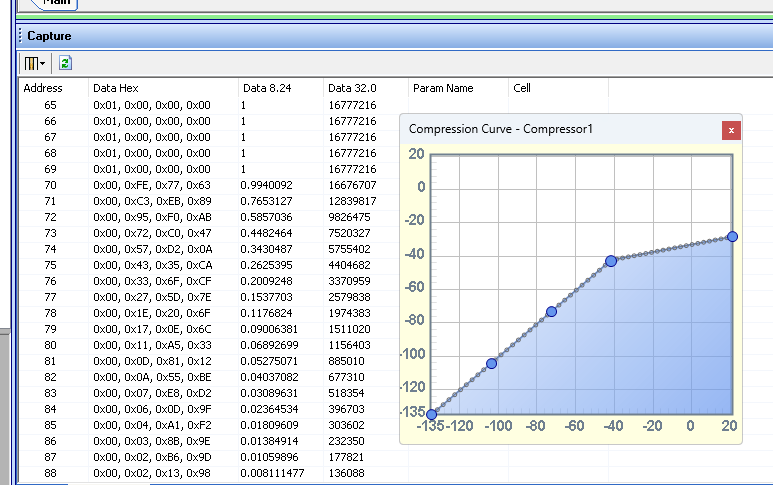Click the refresh capture icon

click(65, 63)
